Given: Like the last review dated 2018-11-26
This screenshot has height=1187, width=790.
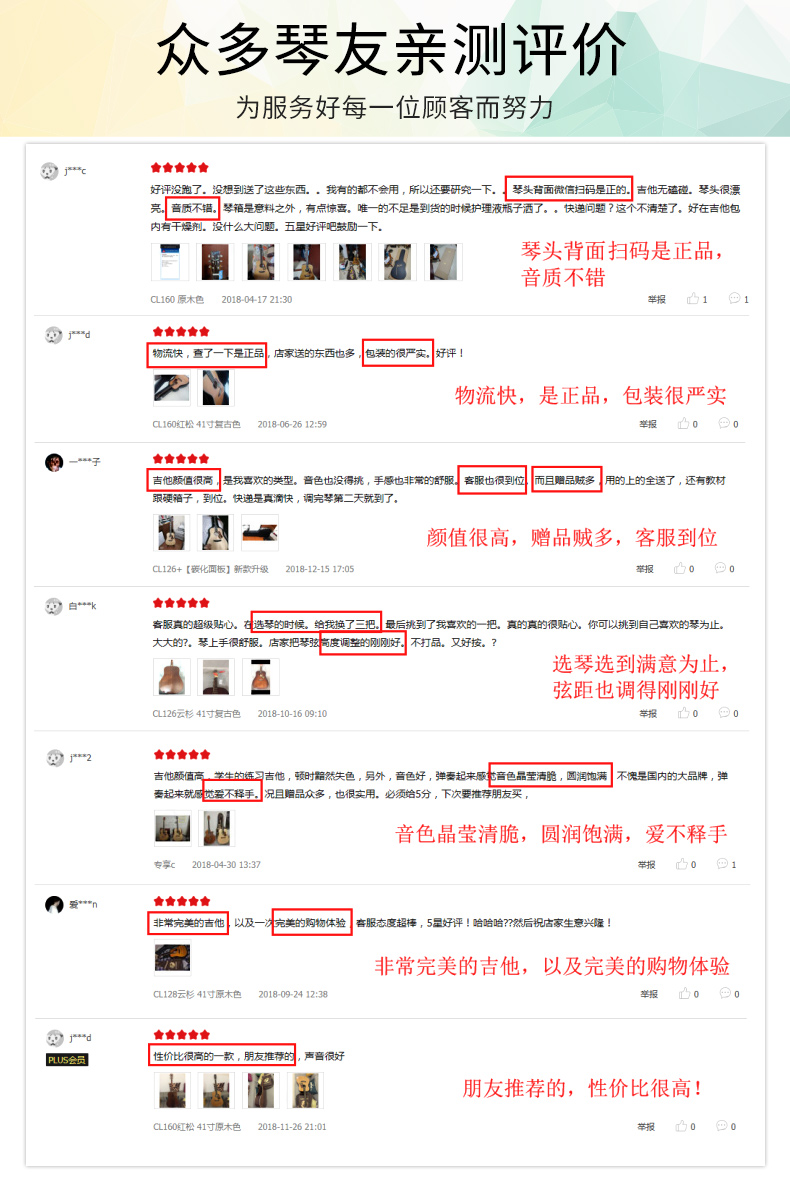Looking at the screenshot, I should click(681, 1126).
